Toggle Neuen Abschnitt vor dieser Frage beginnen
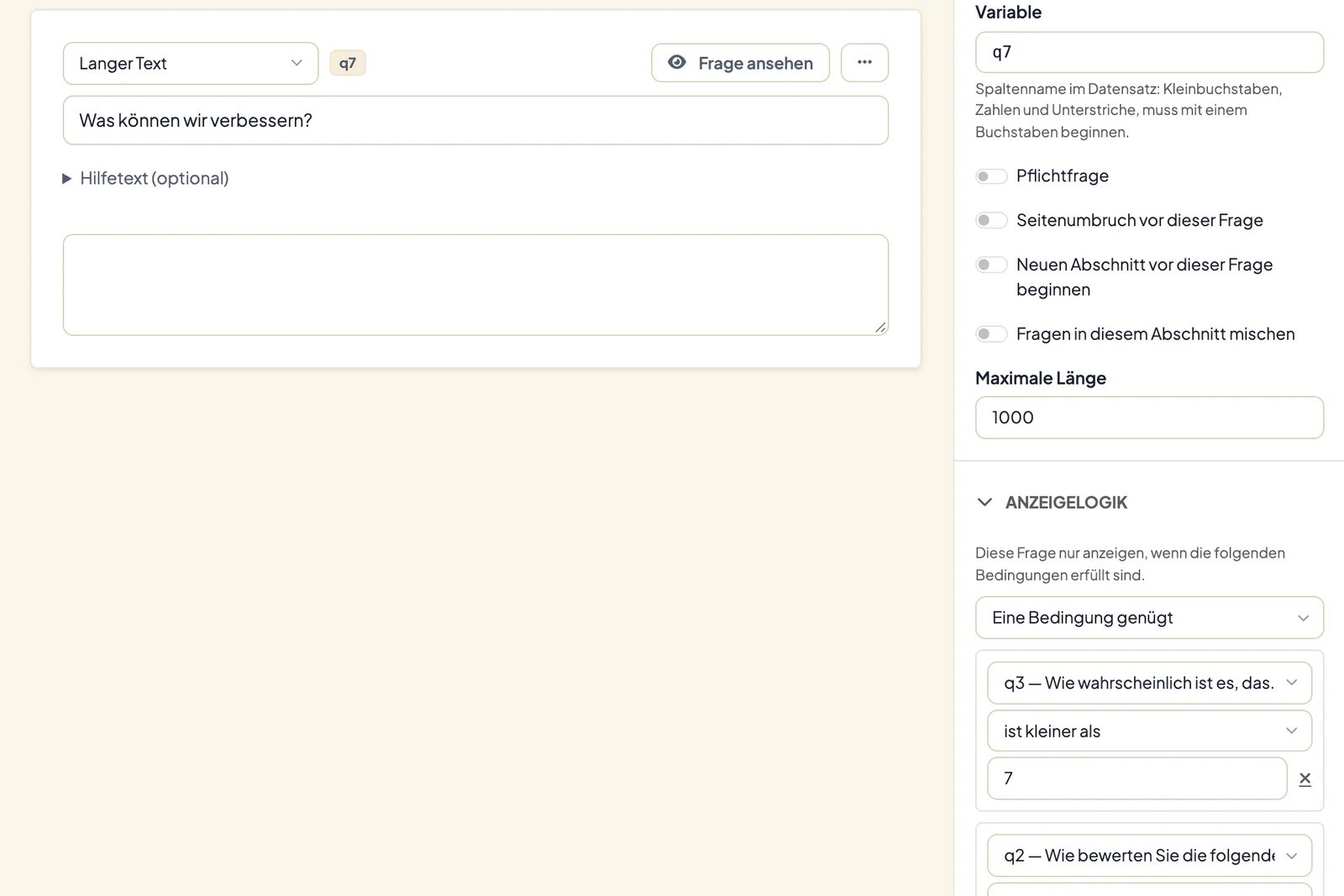This screenshot has height=896, width=1344. [x=991, y=265]
